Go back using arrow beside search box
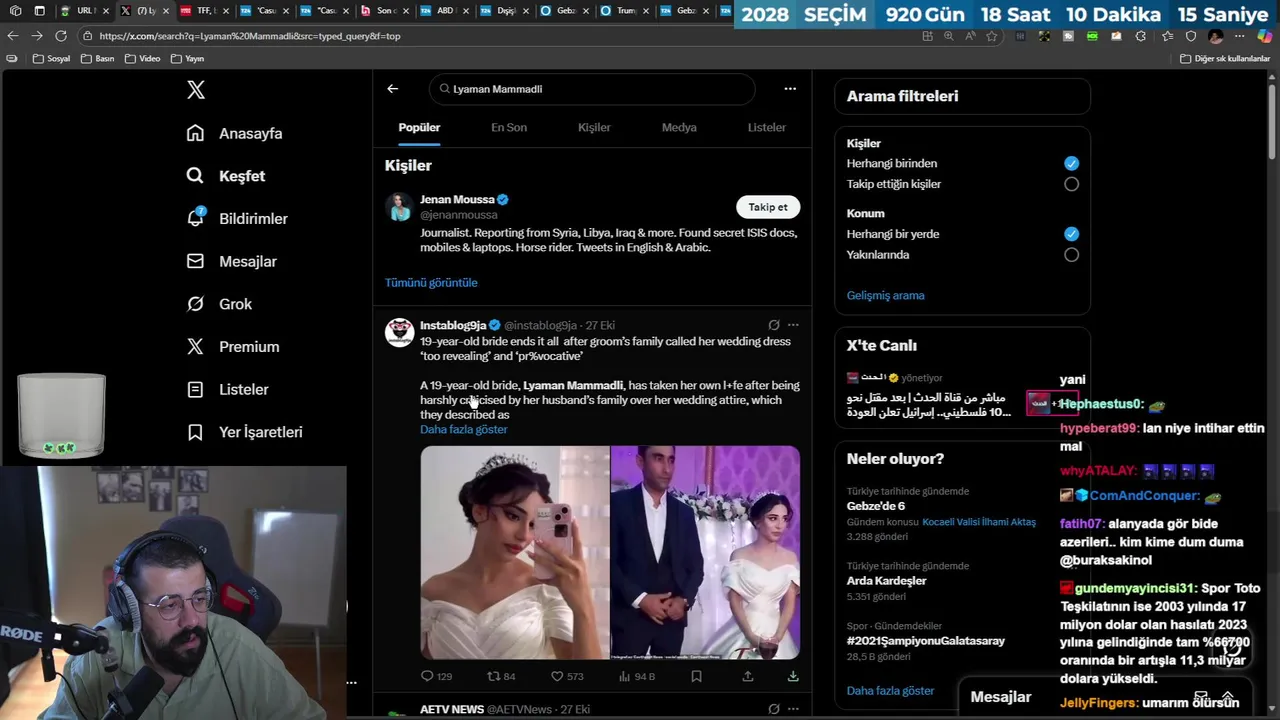The image size is (1280, 720). [392, 89]
